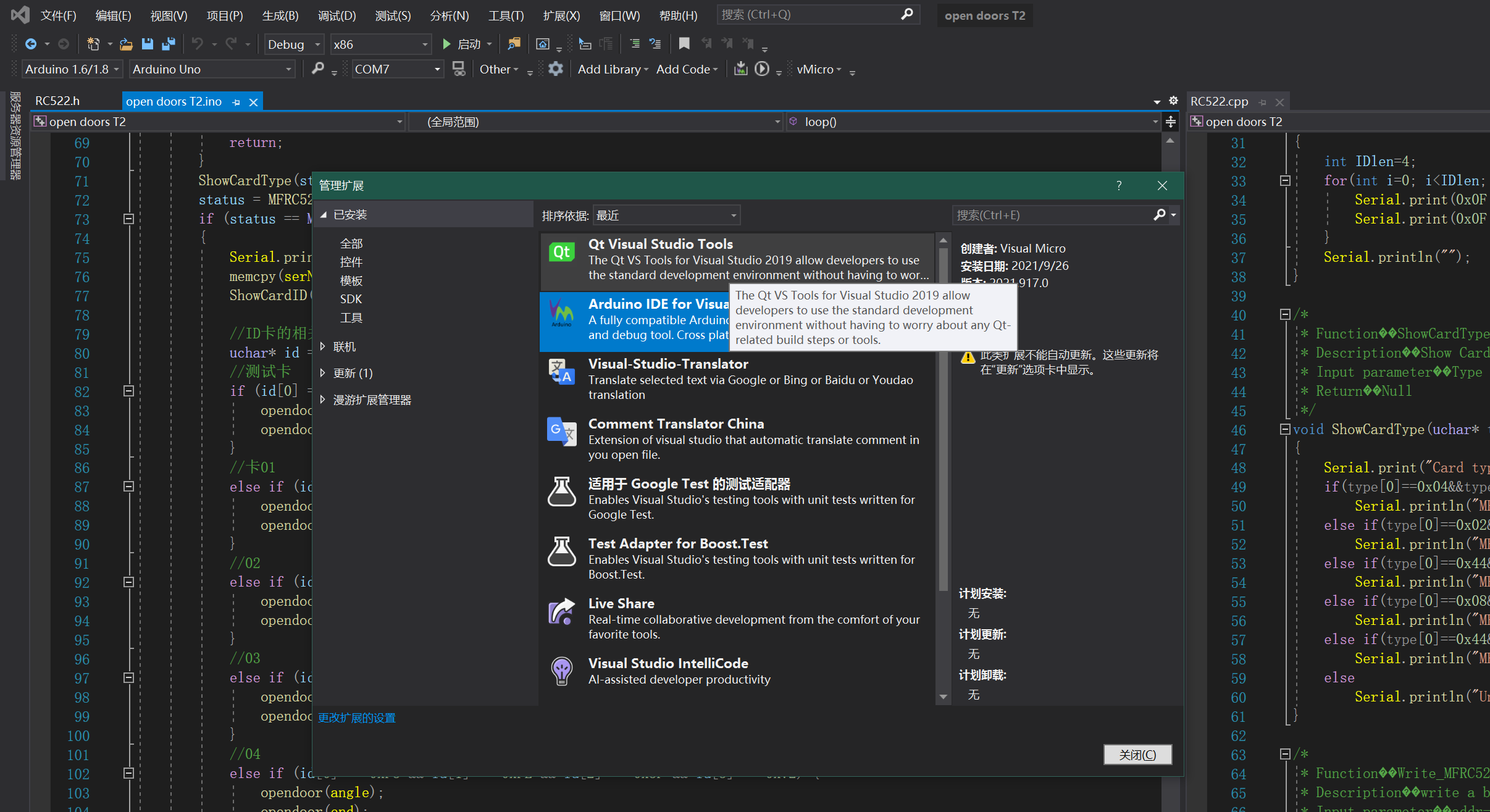Click the Open File folder icon
Image resolution: width=1490 pixels, height=812 pixels.
[126, 44]
